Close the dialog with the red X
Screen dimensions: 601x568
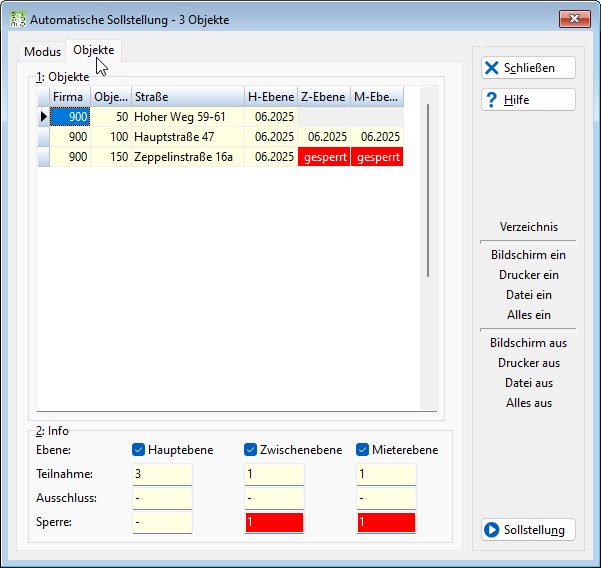pos(574,19)
